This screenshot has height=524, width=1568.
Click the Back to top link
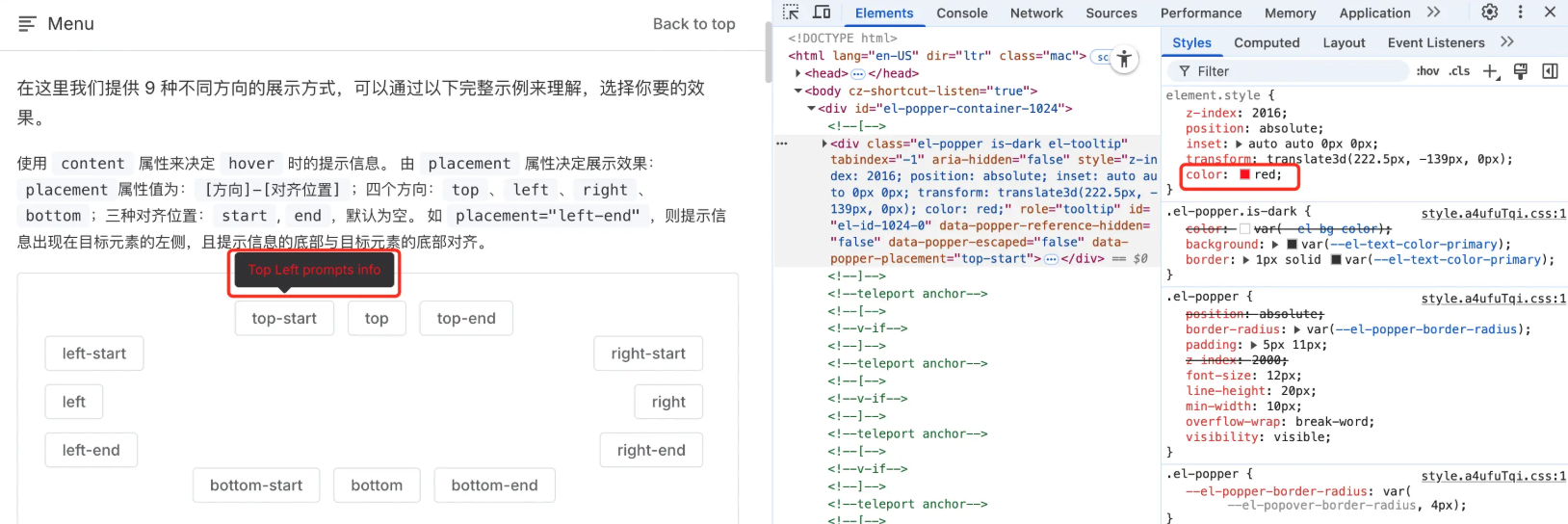[693, 24]
